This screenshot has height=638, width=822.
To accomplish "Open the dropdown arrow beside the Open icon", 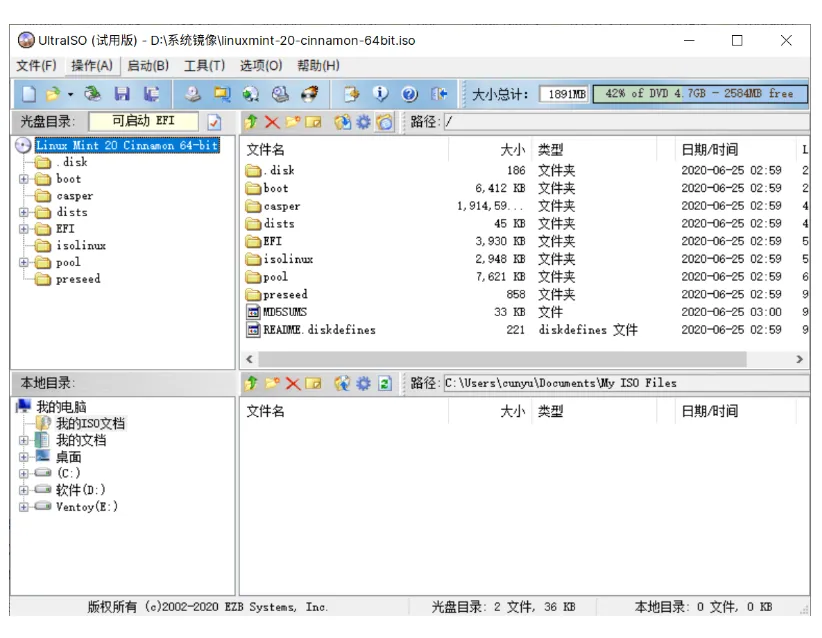I will pos(70,95).
